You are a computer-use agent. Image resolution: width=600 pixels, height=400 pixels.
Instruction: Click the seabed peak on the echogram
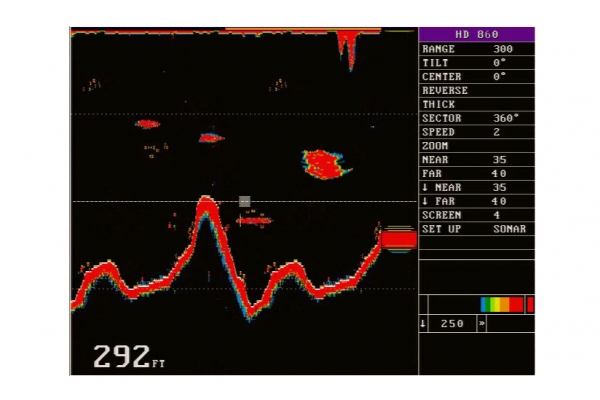click(206, 206)
